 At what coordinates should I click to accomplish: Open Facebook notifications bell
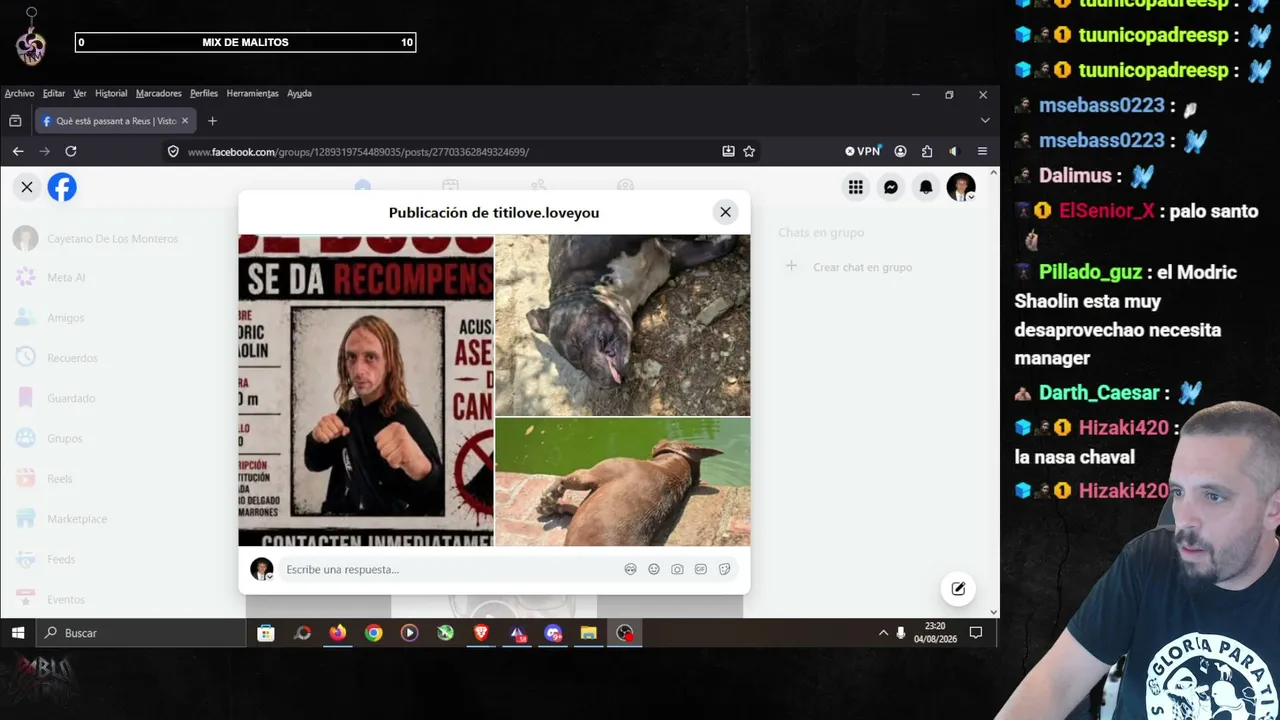point(926,187)
